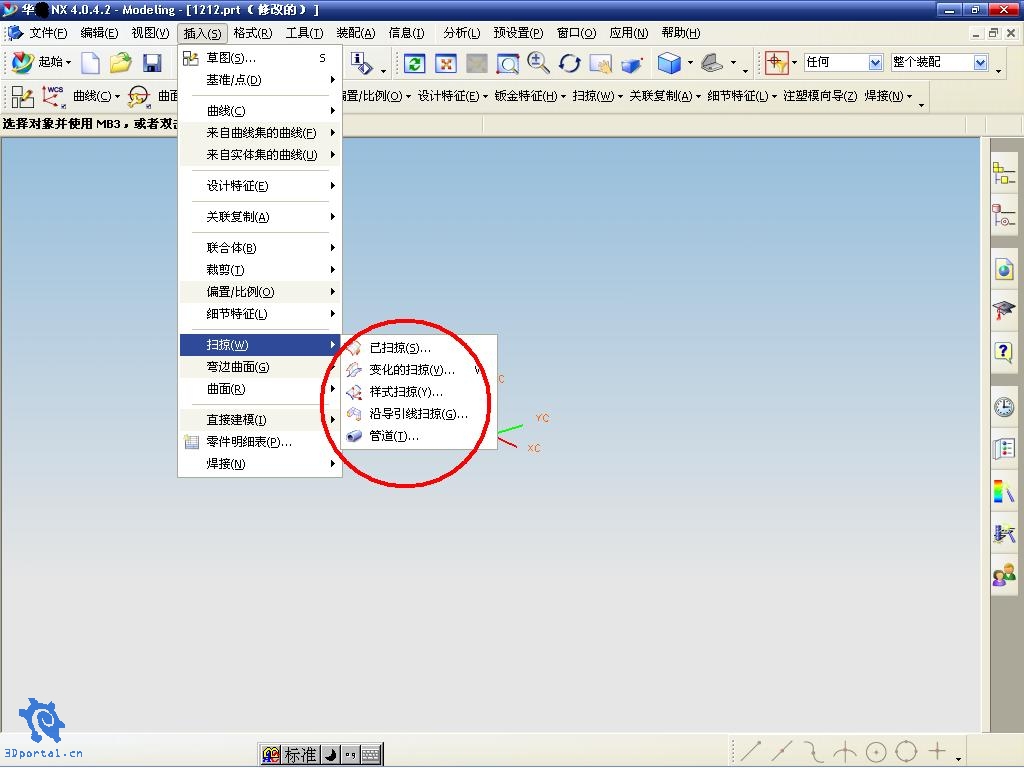Open the 装配(A) menu
Image resolution: width=1024 pixels, height=768 pixels.
(356, 33)
